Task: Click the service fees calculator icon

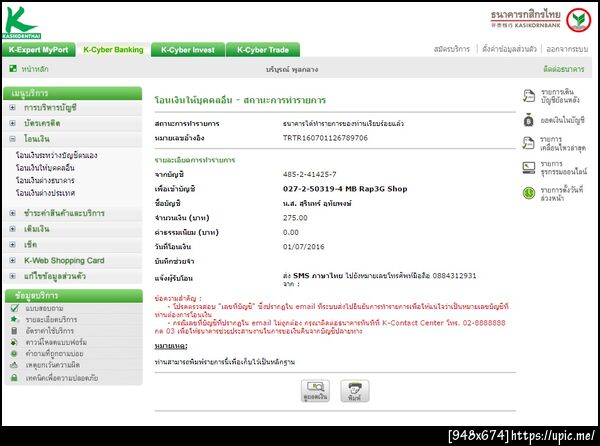Action: pyautogui.click(x=14, y=330)
